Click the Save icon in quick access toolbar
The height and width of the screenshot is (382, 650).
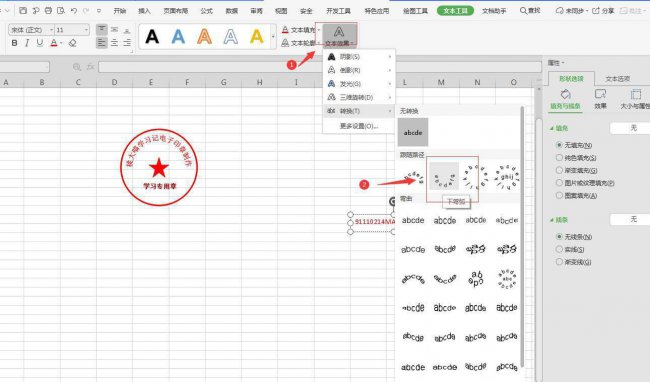tap(23, 10)
